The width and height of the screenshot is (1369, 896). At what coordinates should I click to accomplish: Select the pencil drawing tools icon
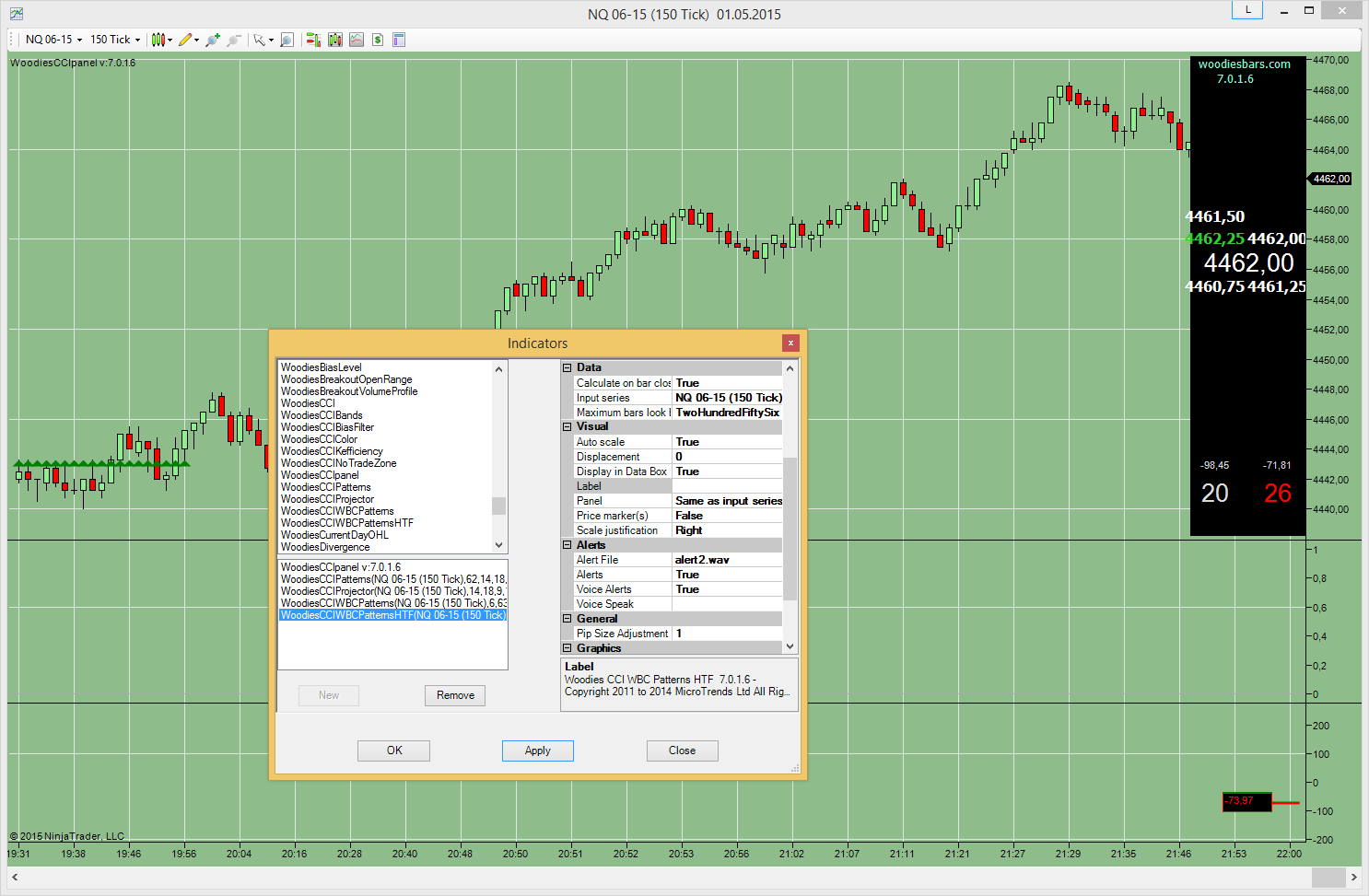(x=186, y=40)
